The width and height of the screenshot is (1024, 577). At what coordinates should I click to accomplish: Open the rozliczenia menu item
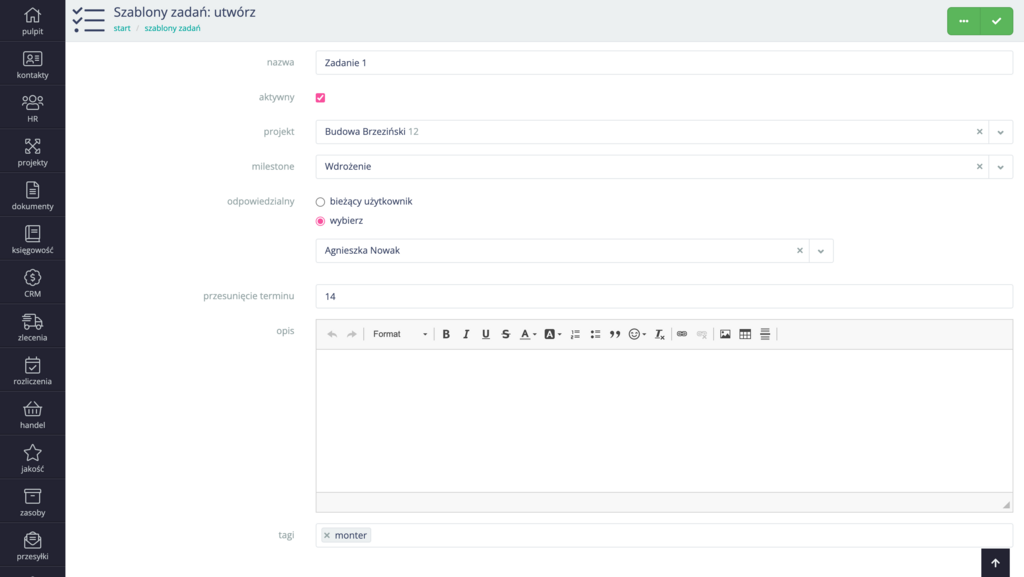point(32,370)
